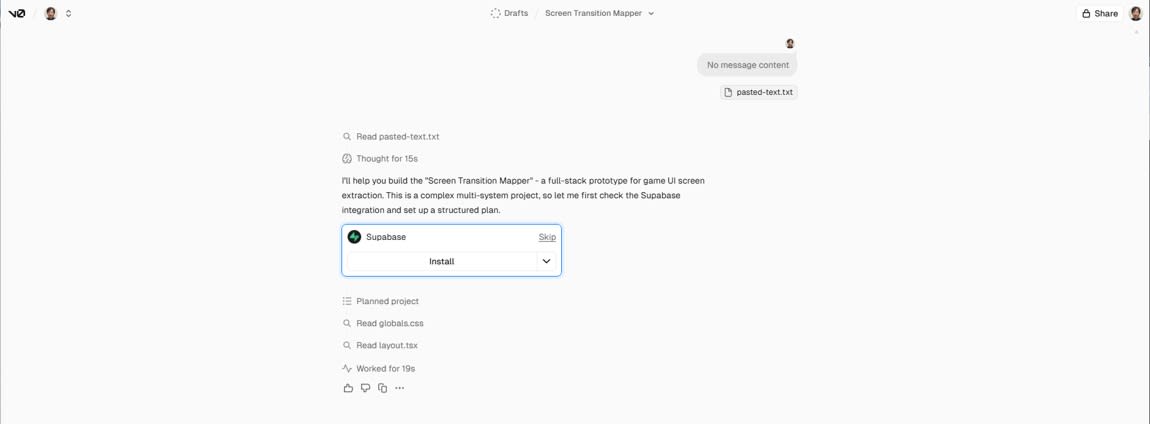1150x424 pixels.
Task: Click the v0 logo icon
Action: coord(17,14)
